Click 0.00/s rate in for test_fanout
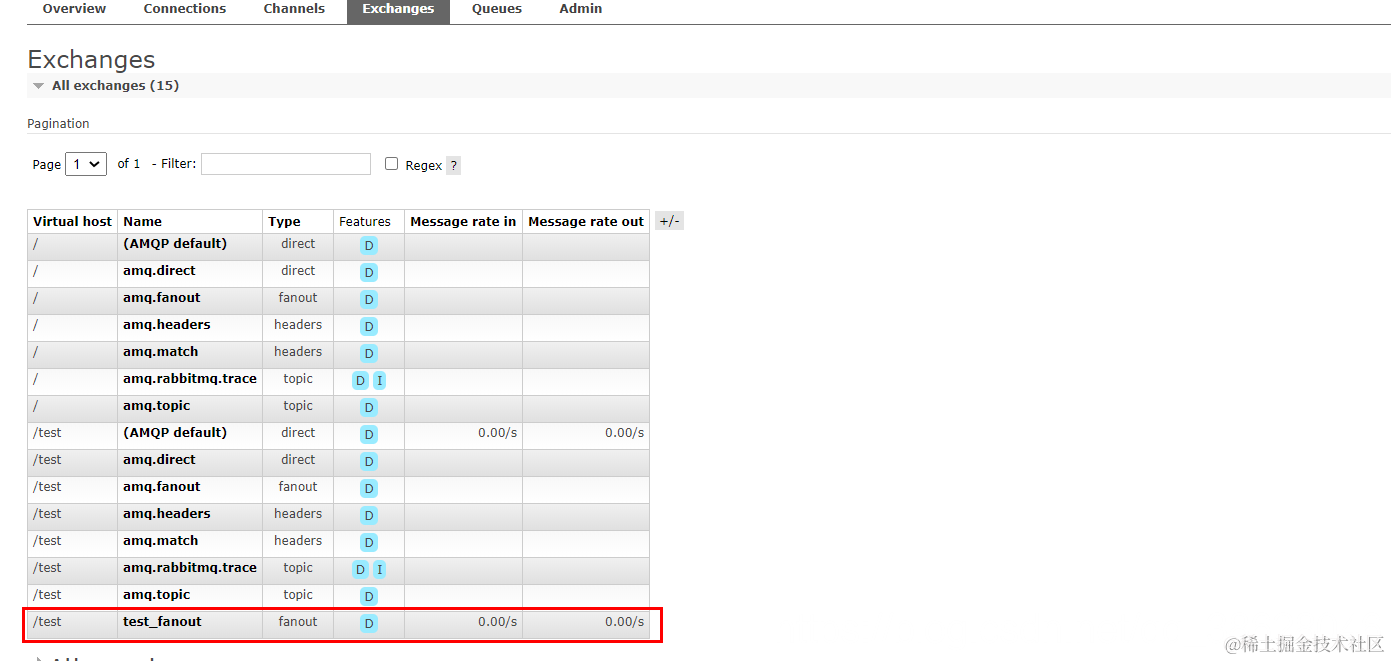1391x661 pixels. pos(497,622)
